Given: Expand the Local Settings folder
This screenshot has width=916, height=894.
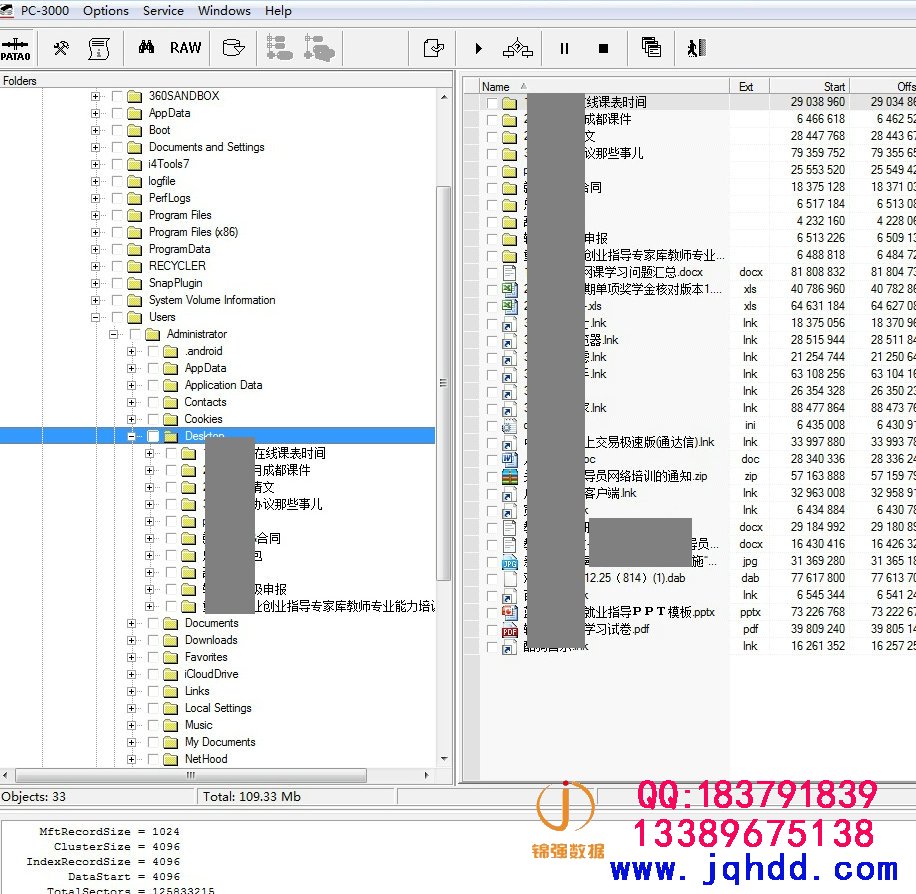Looking at the screenshot, I should pyautogui.click(x=131, y=708).
